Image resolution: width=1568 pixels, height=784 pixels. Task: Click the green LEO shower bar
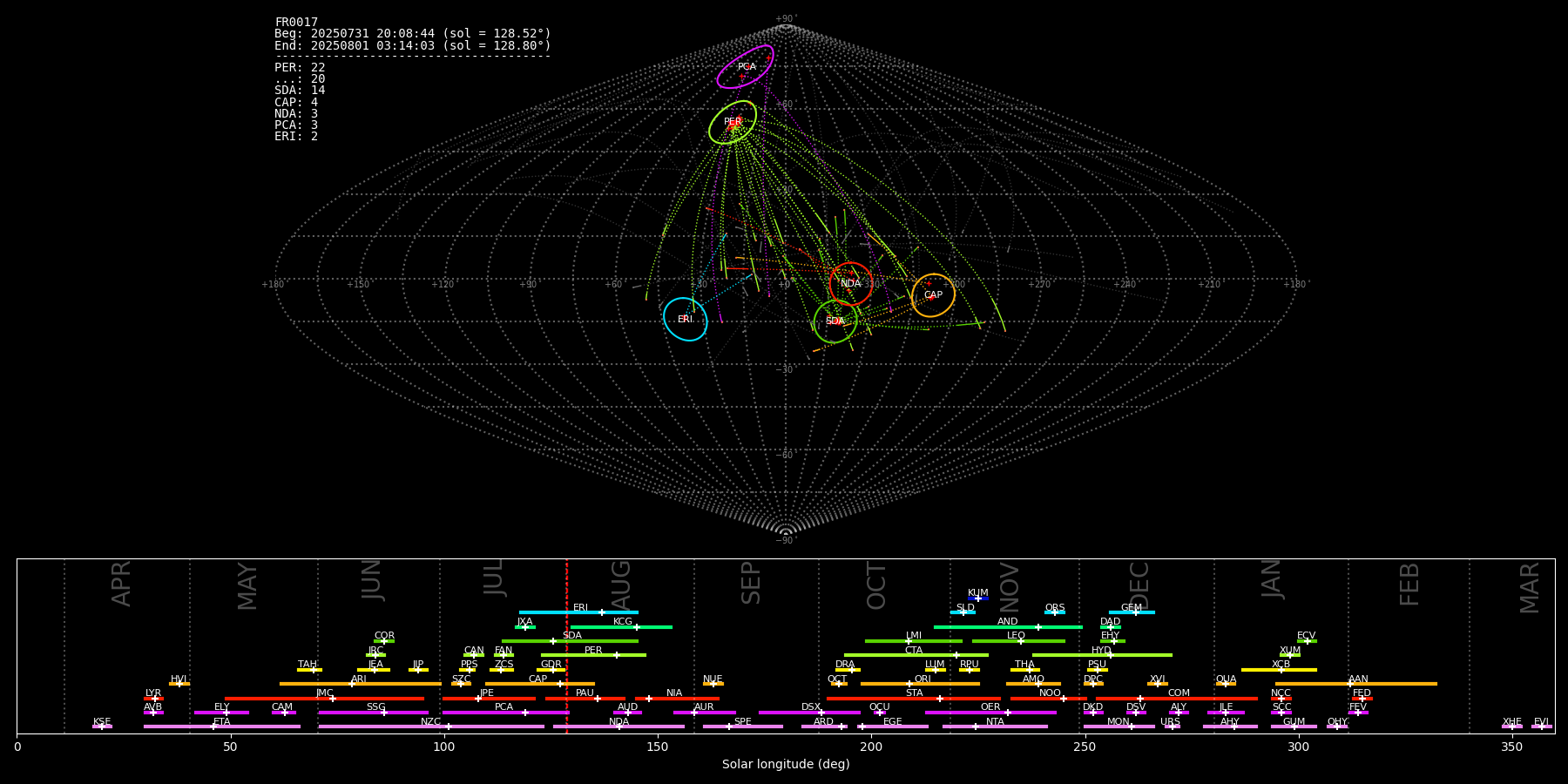coord(1018,641)
